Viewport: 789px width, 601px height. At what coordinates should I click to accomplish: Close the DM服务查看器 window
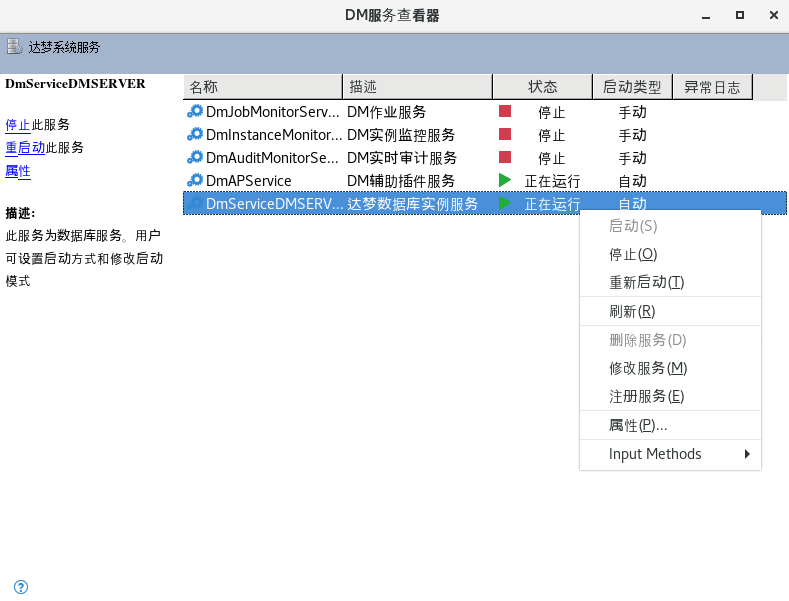coord(774,15)
